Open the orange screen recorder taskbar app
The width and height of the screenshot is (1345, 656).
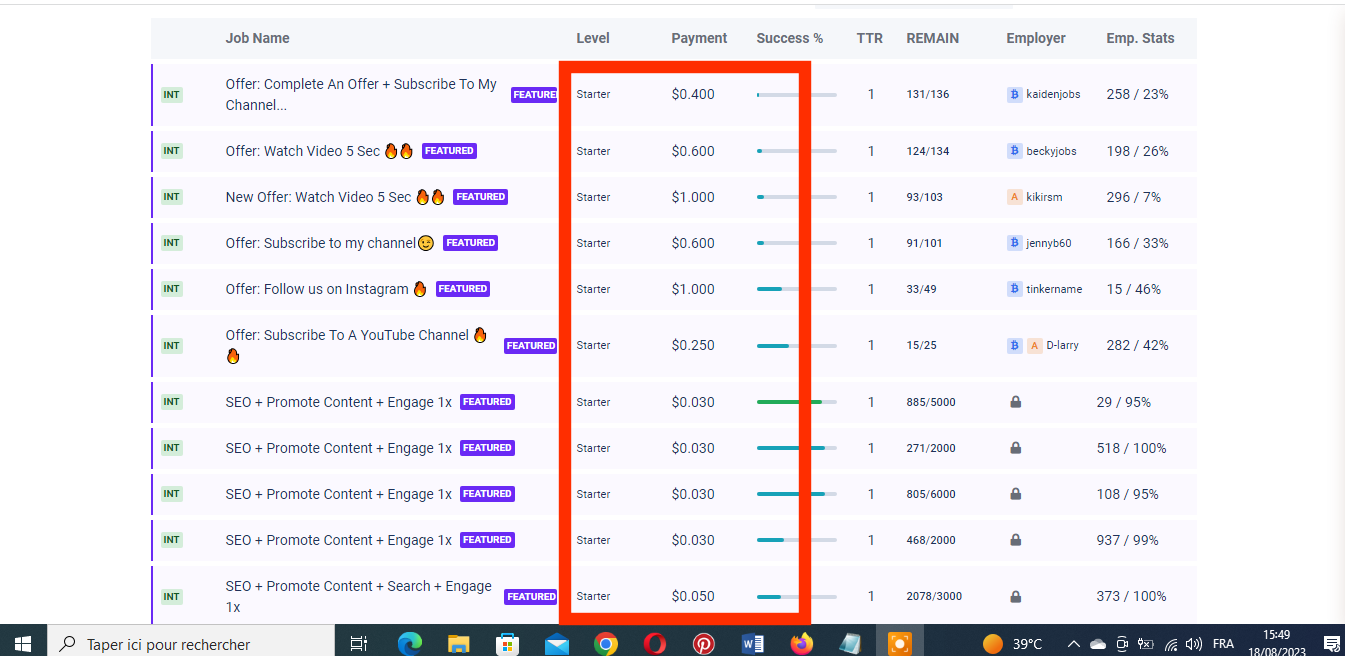tap(899, 643)
